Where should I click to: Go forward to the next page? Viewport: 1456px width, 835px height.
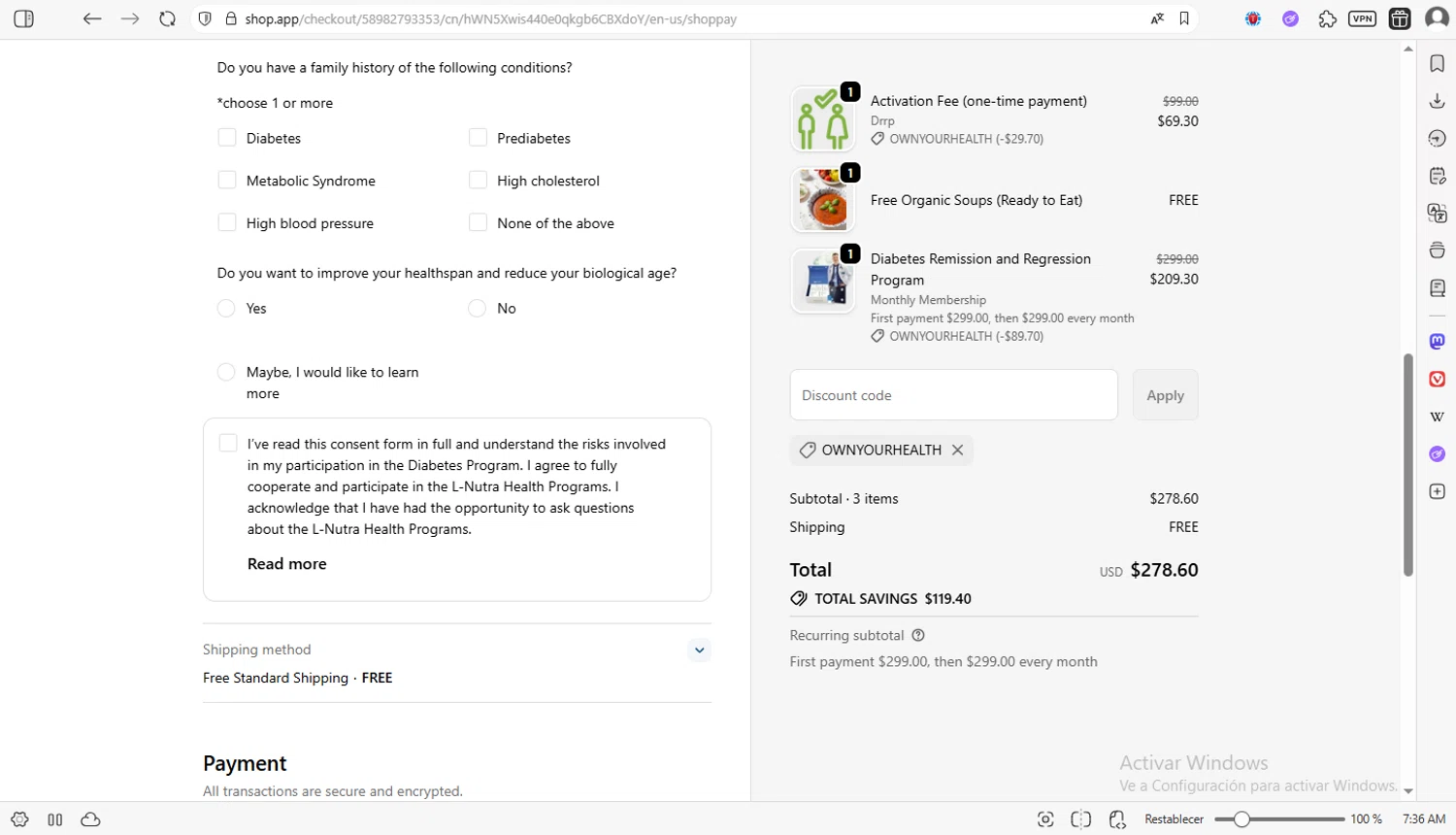130,18
